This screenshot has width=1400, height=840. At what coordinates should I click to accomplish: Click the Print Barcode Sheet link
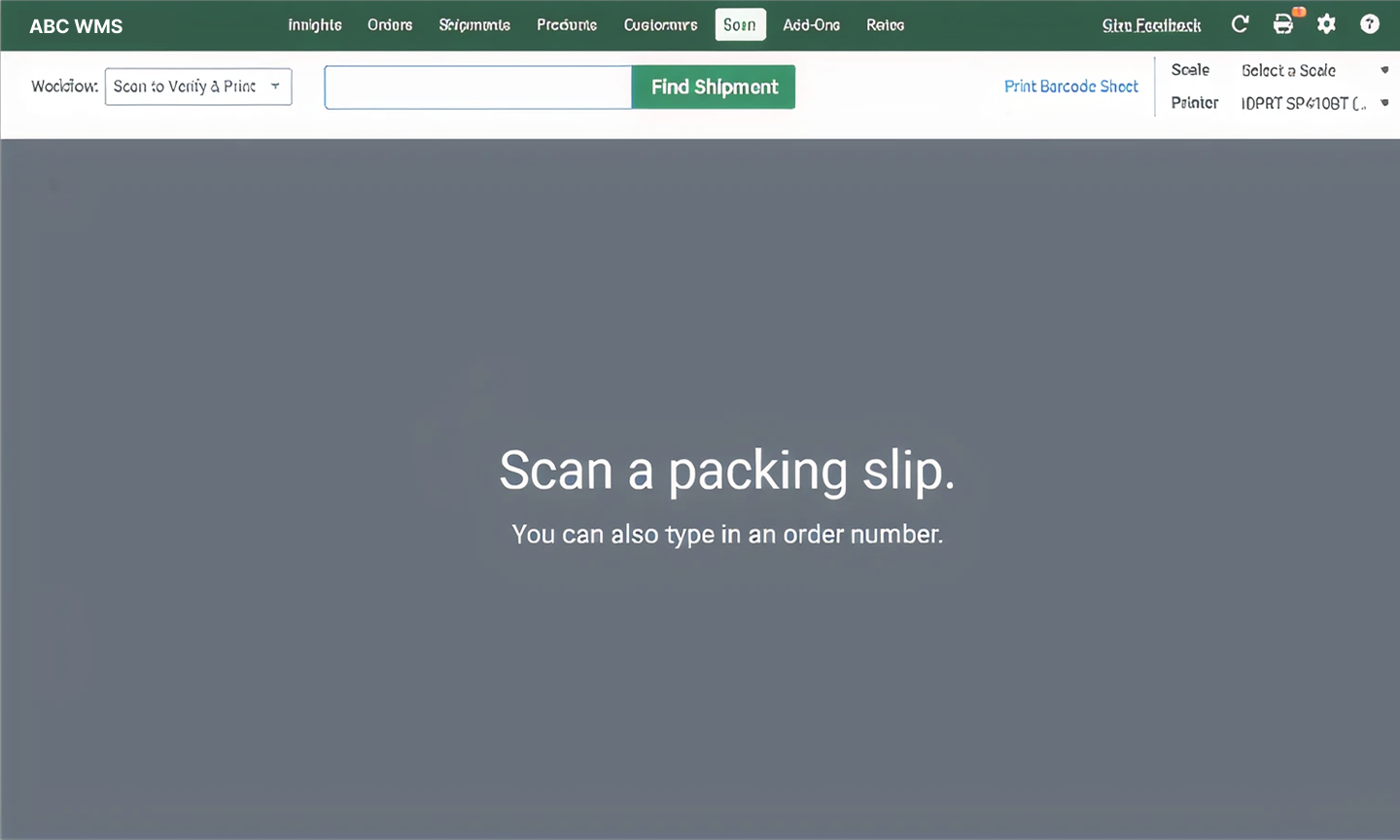[x=1070, y=87]
